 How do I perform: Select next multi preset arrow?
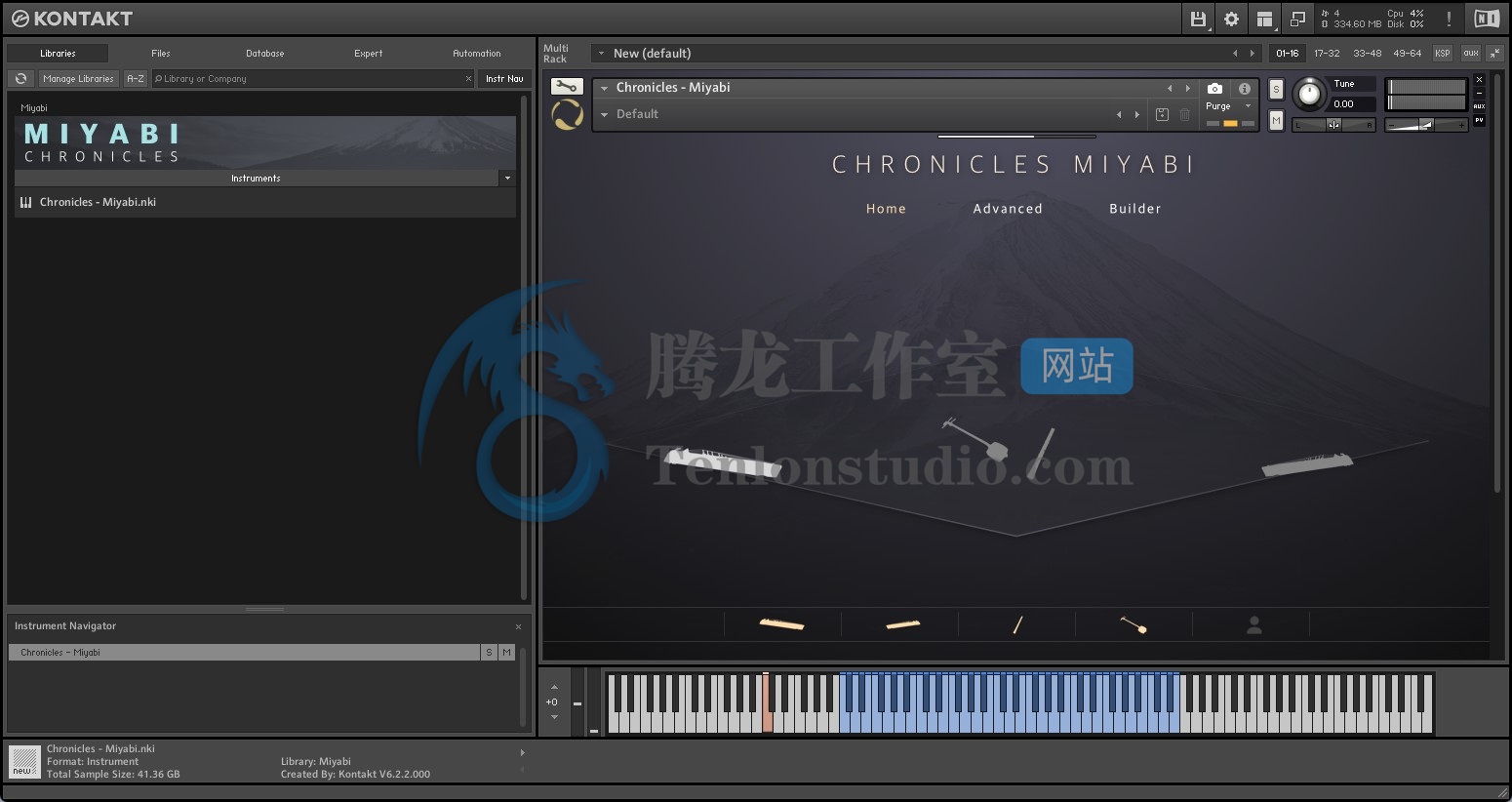(1253, 54)
